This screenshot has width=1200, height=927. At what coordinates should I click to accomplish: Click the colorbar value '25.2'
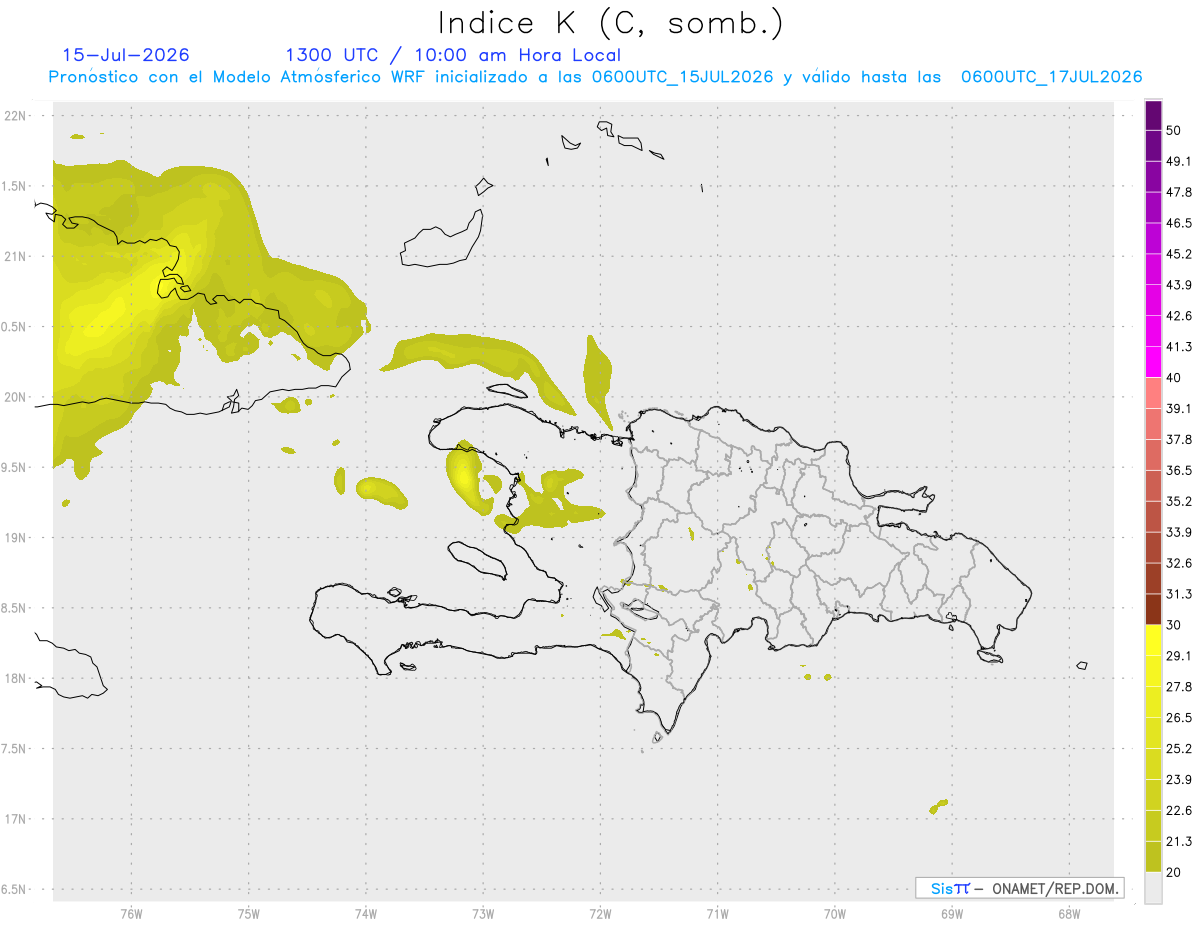1179,749
